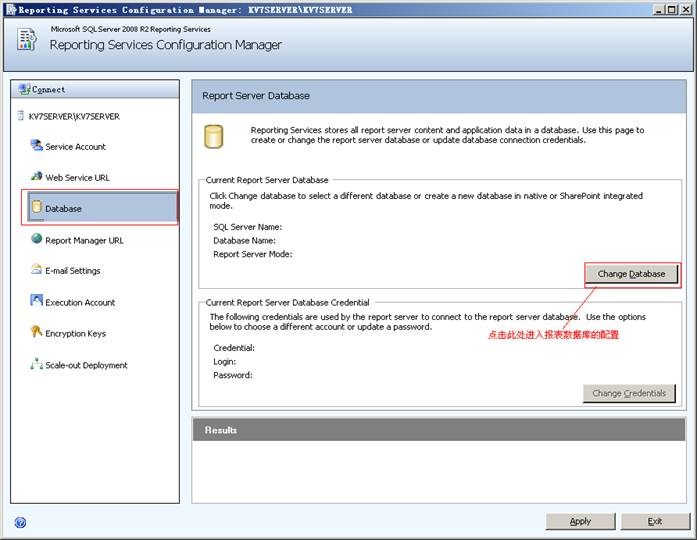Viewport: 697px width, 540px height.
Task: Open the Web Service URL globe icon
Action: (x=37, y=177)
